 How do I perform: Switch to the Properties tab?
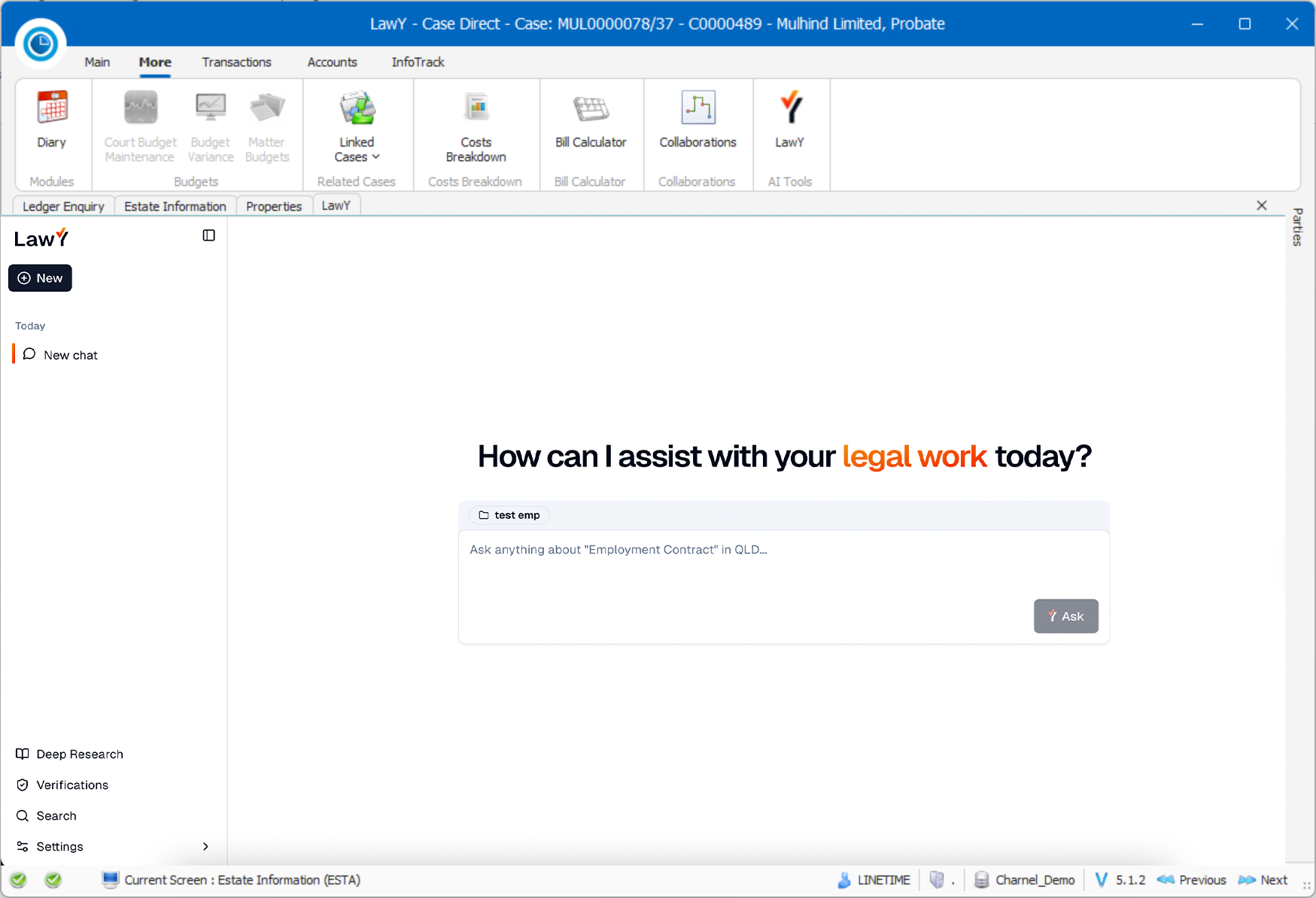274,206
